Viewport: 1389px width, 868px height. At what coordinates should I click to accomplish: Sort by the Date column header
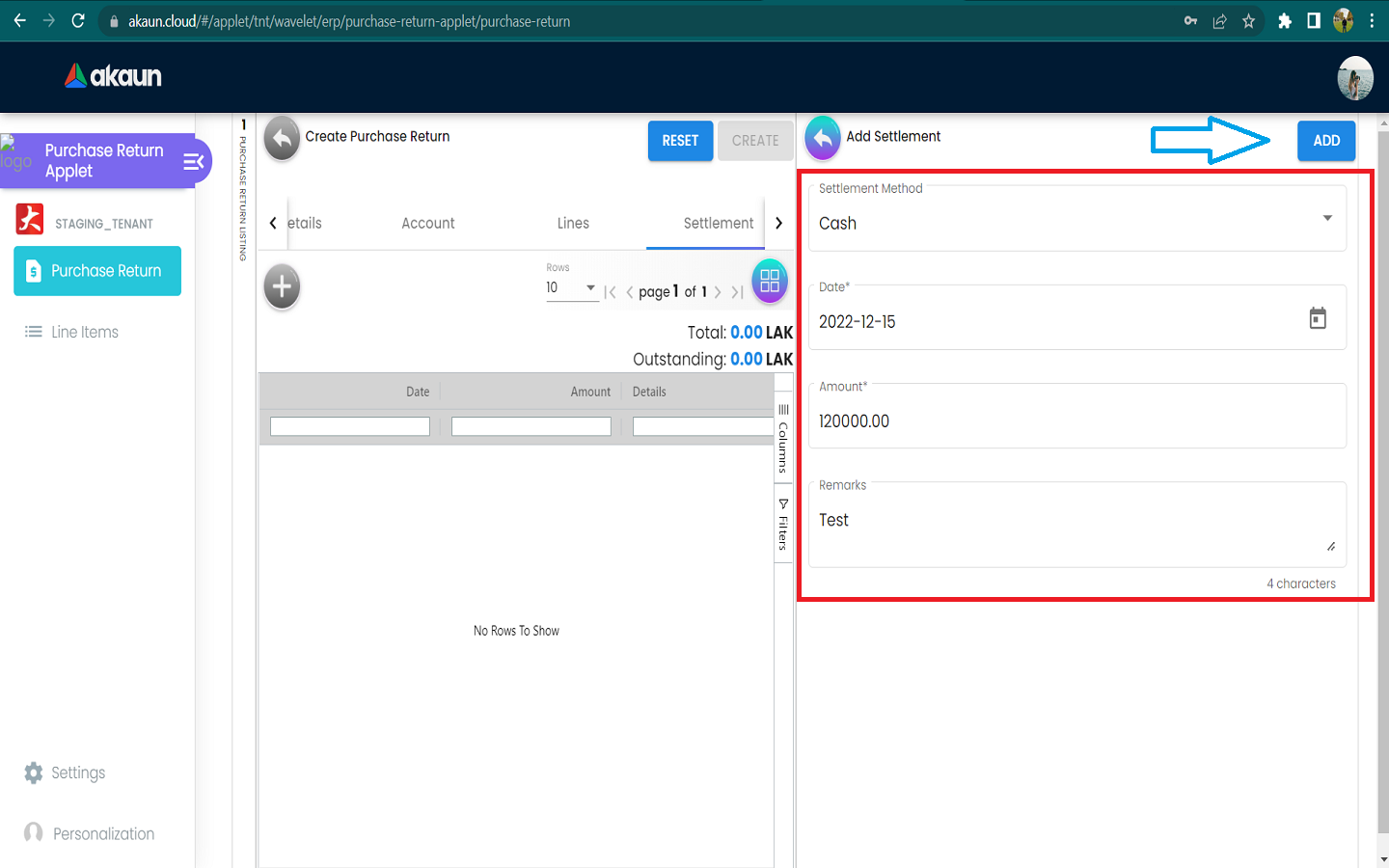pyautogui.click(x=418, y=392)
